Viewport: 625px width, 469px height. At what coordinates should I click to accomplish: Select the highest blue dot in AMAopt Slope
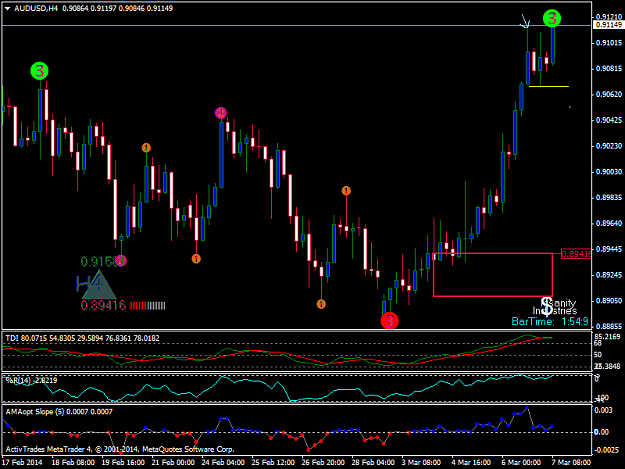(527, 408)
